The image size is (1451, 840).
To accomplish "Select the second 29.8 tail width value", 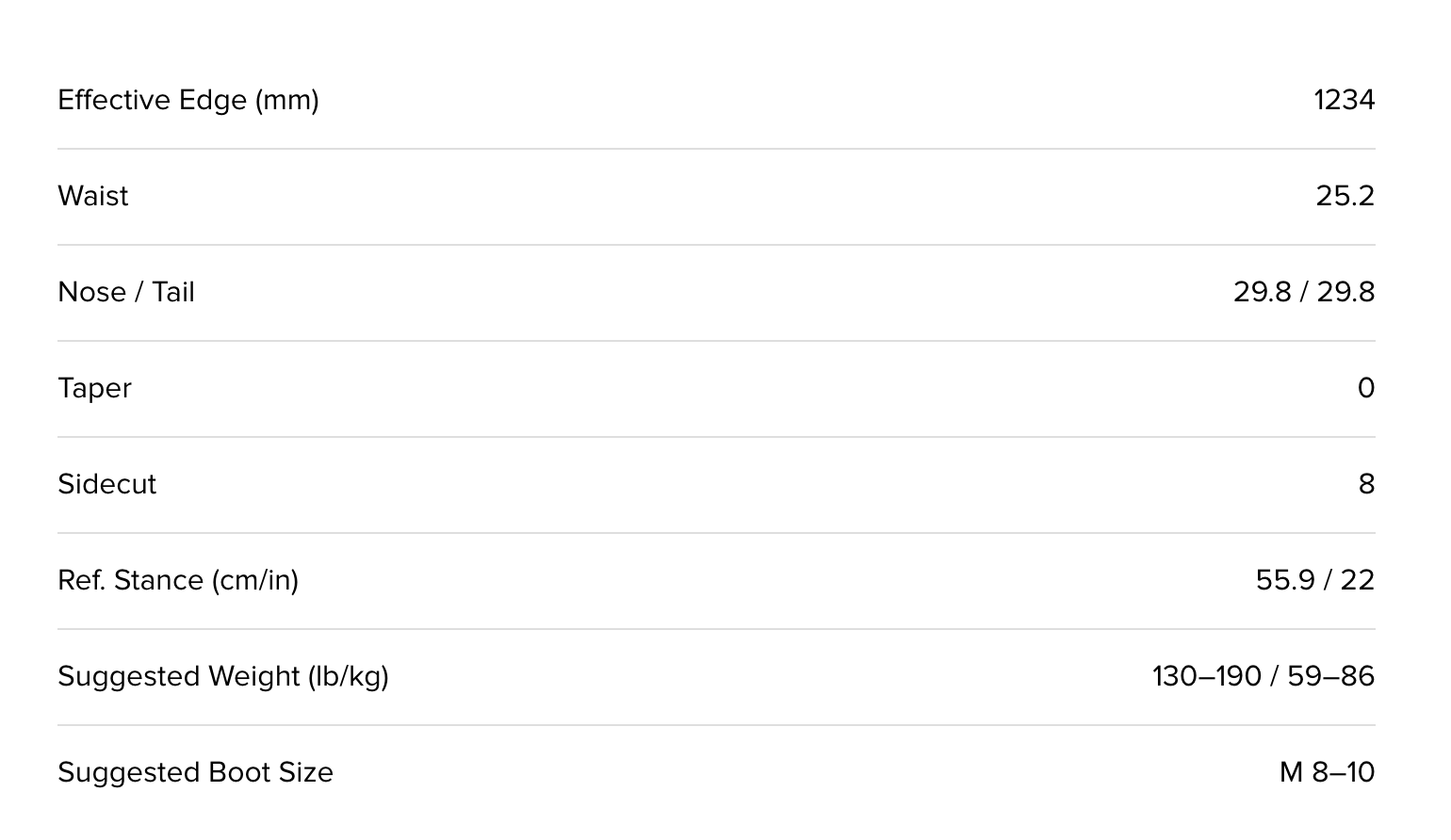I will (1345, 292).
